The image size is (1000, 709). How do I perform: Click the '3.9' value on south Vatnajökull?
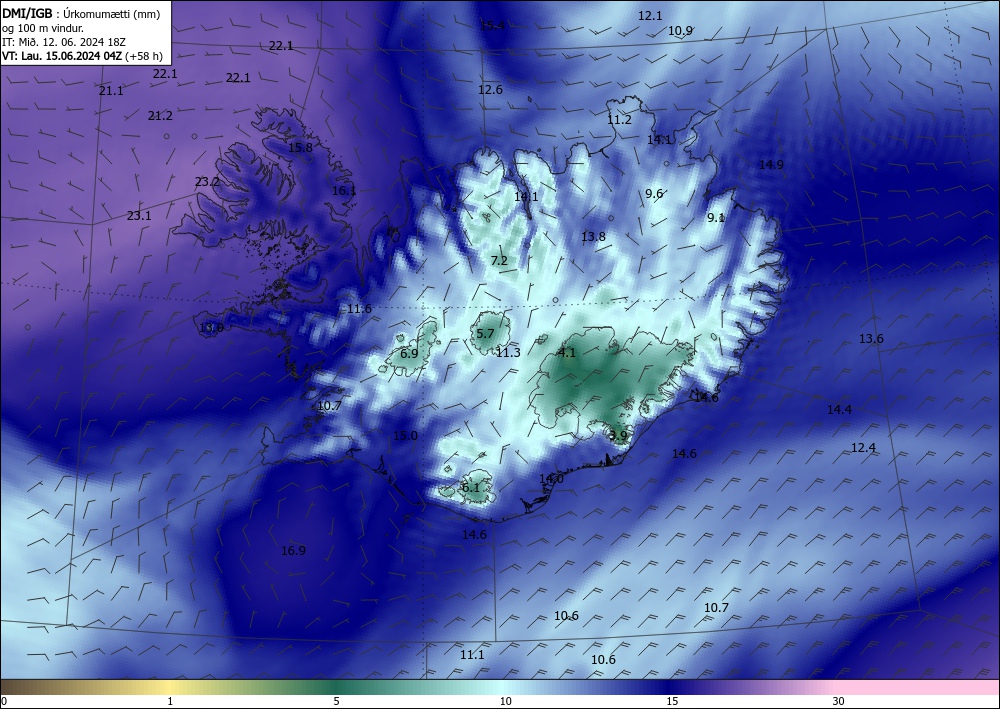tap(618, 435)
